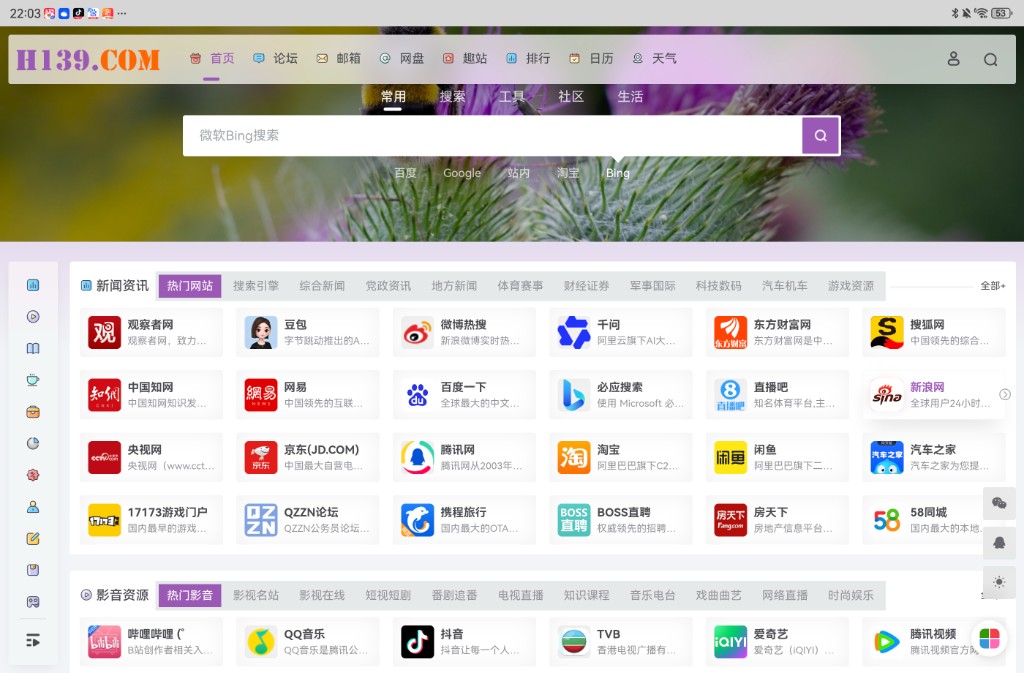Open 抖音 site card
Screen dimensions: 1024x673
click(x=464, y=642)
